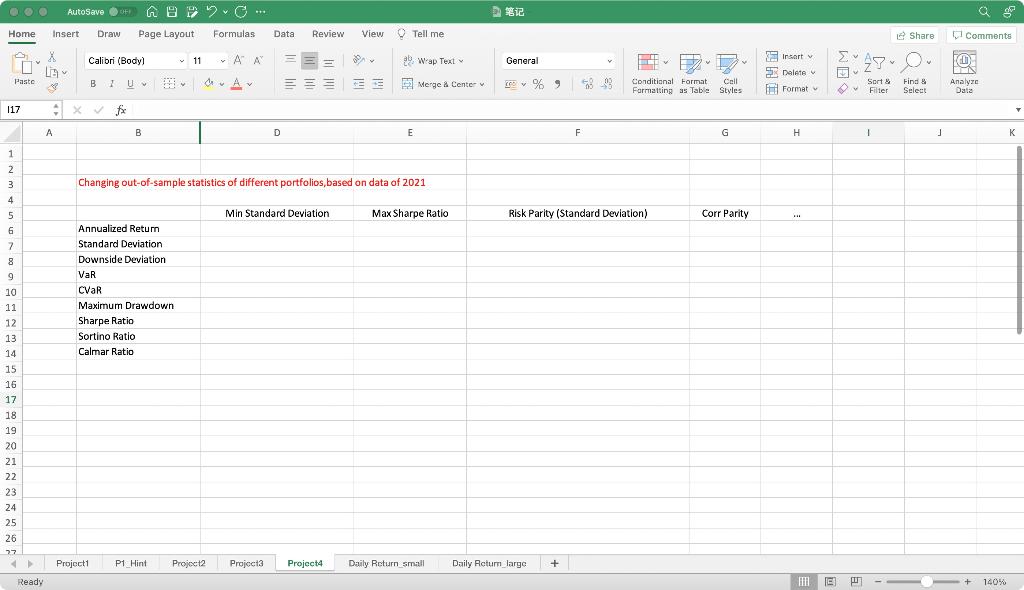This screenshot has height=590, width=1024.
Task: Expand Merge & Center options
Action: (x=482, y=84)
